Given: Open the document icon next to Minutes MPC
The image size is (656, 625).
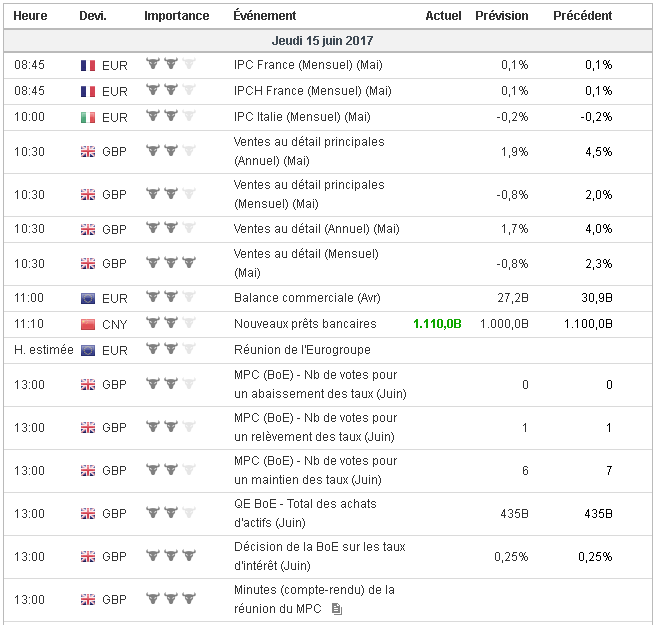Looking at the screenshot, I should (x=337, y=608).
